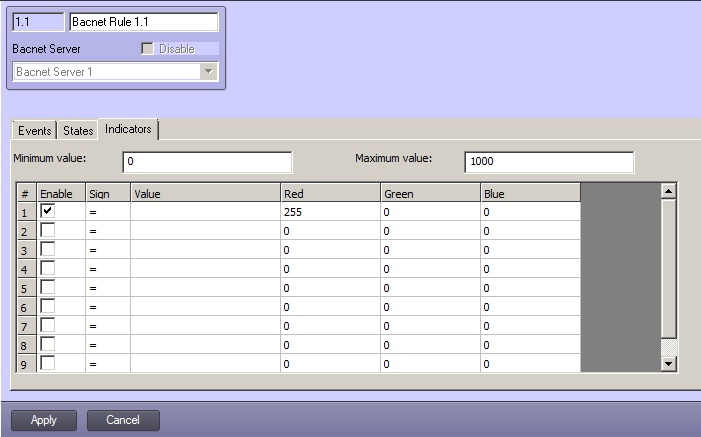Focus the Maximum value field

tap(549, 162)
